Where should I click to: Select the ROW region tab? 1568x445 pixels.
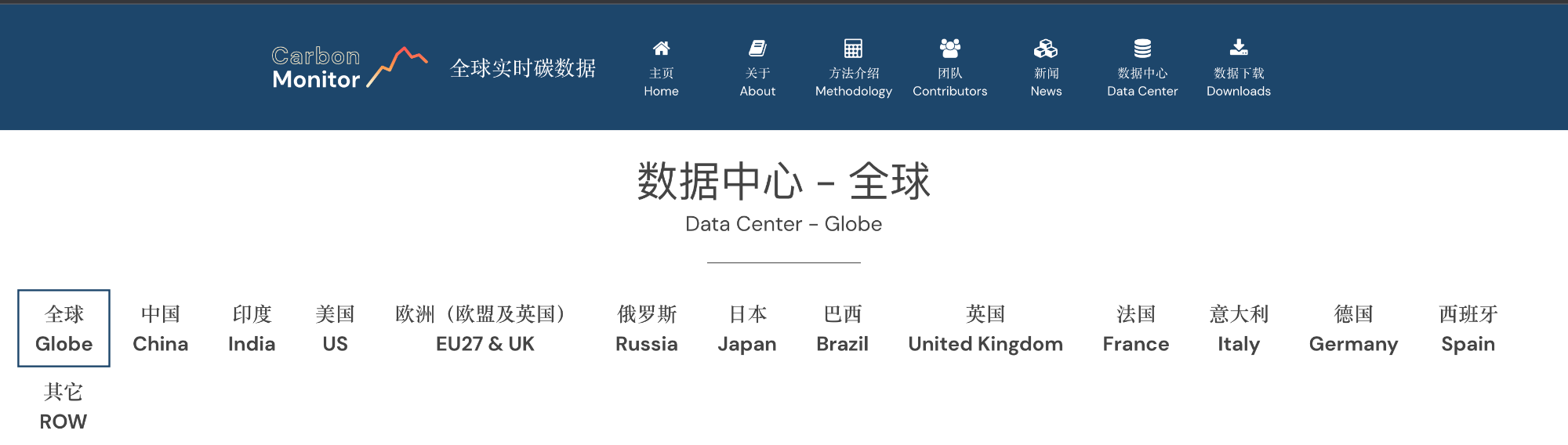pos(64,406)
